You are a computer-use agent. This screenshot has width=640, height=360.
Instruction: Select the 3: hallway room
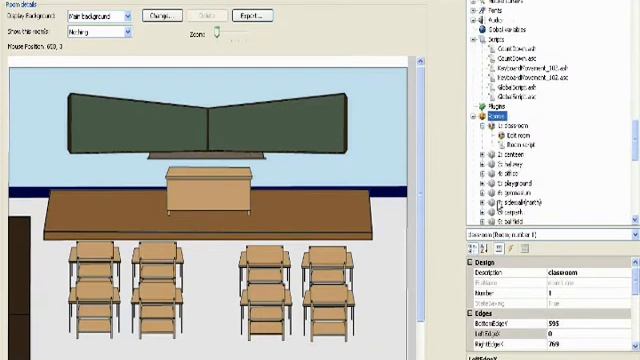tap(510, 164)
